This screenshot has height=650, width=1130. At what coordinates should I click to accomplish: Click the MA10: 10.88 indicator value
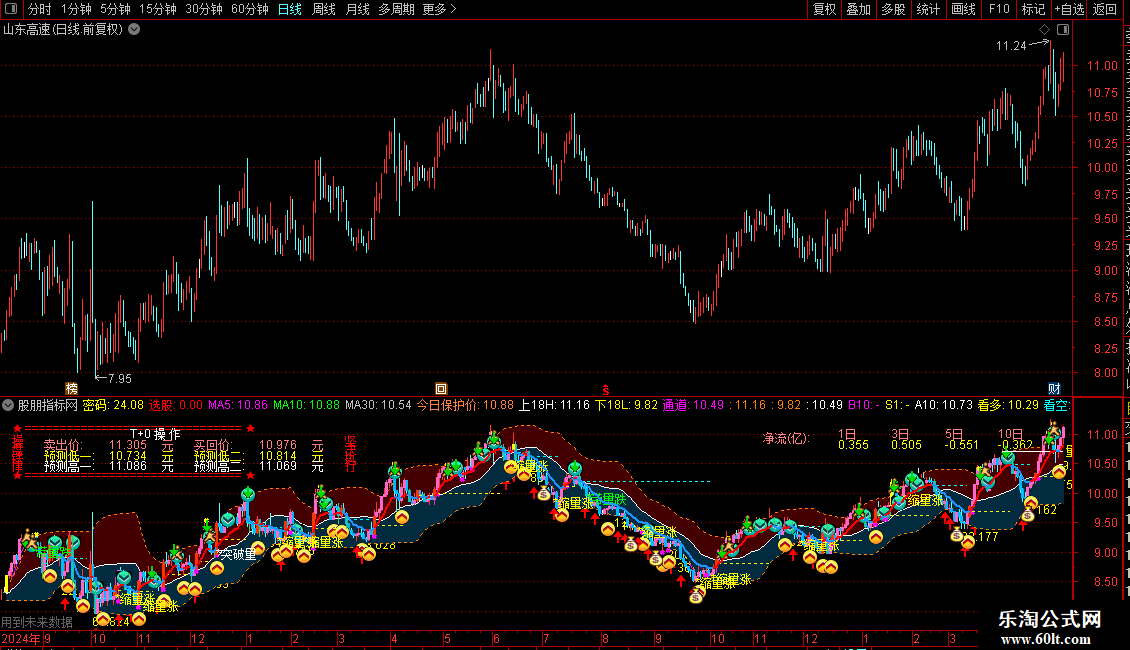click(x=306, y=406)
